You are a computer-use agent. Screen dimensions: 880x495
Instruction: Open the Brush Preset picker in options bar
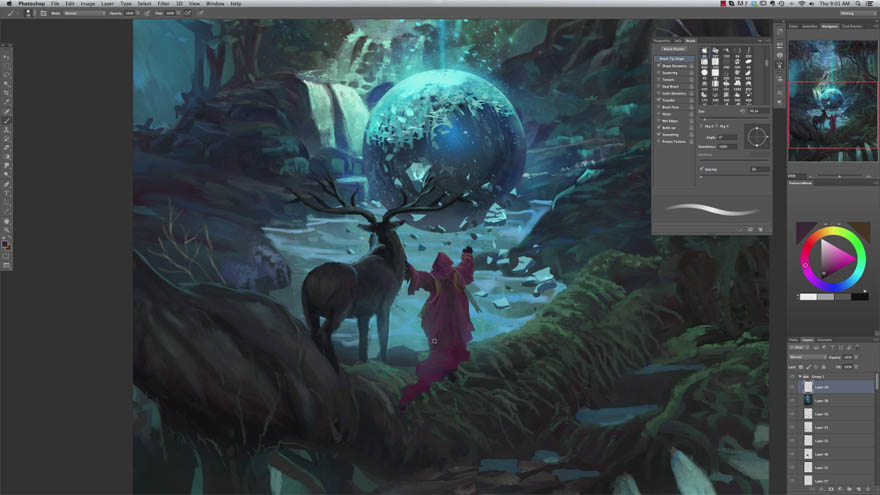(28, 13)
